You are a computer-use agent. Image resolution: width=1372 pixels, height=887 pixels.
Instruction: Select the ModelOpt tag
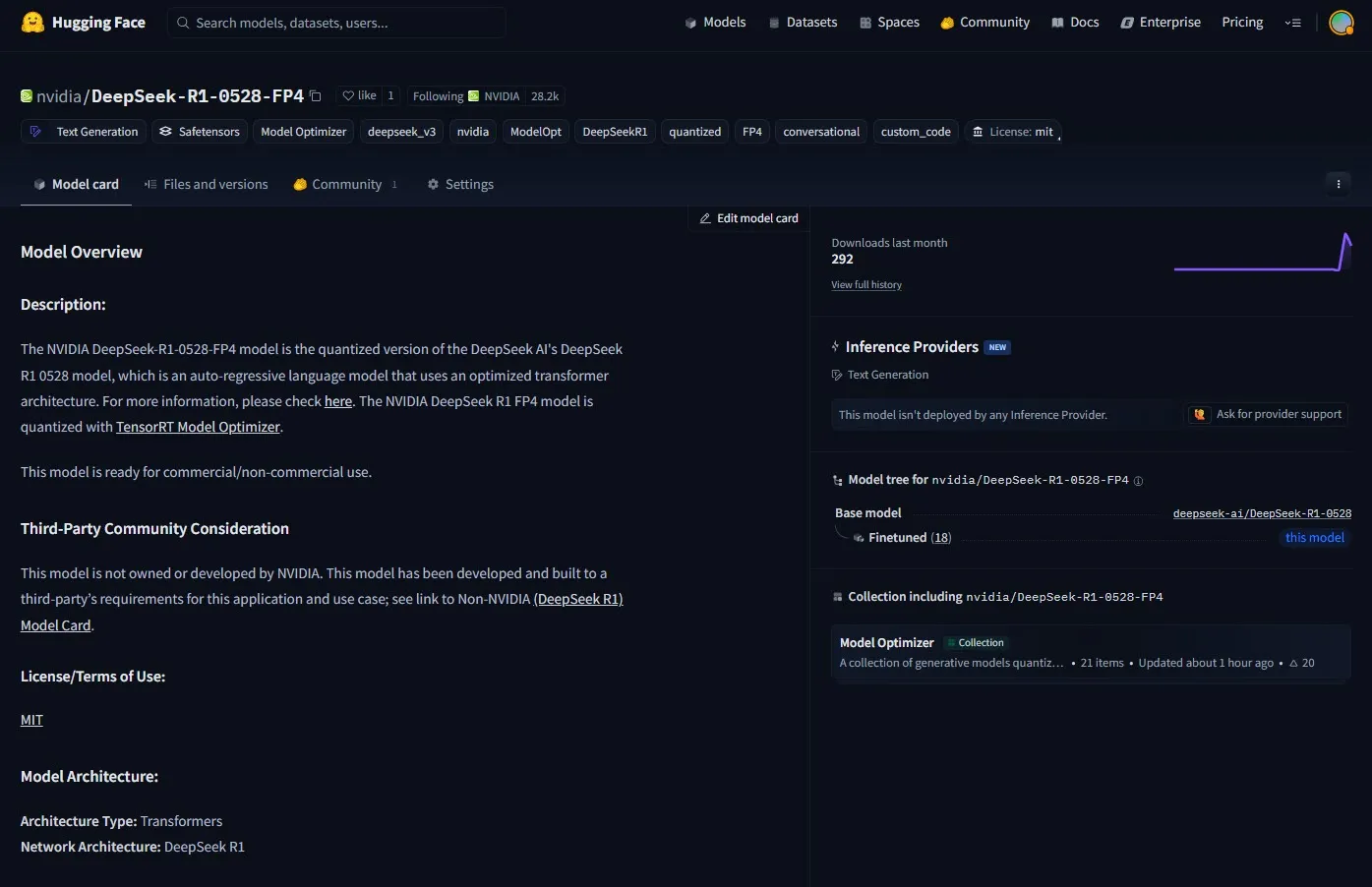(536, 132)
